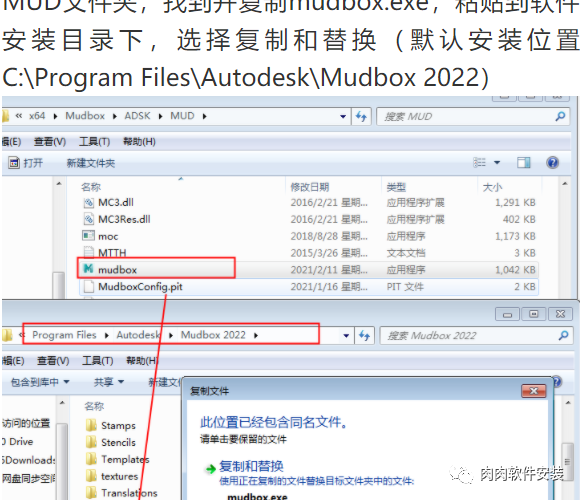
Task: Open 共享 dropdown in Mudbox 2022 window
Action: click(109, 382)
